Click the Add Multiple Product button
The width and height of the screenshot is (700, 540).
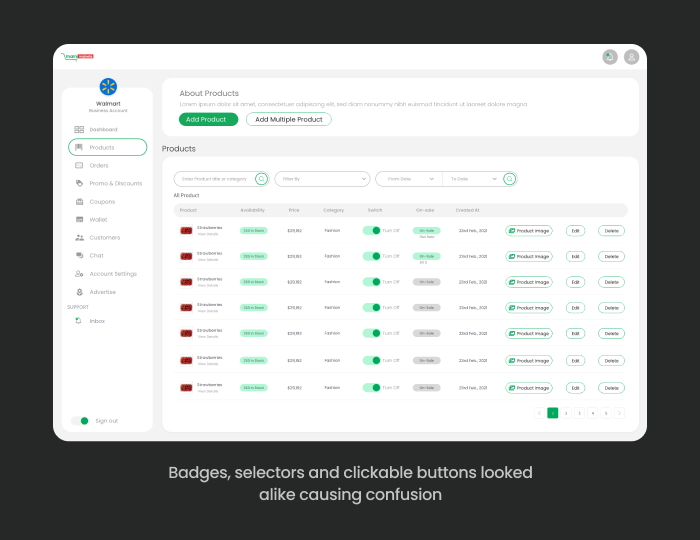pos(289,119)
